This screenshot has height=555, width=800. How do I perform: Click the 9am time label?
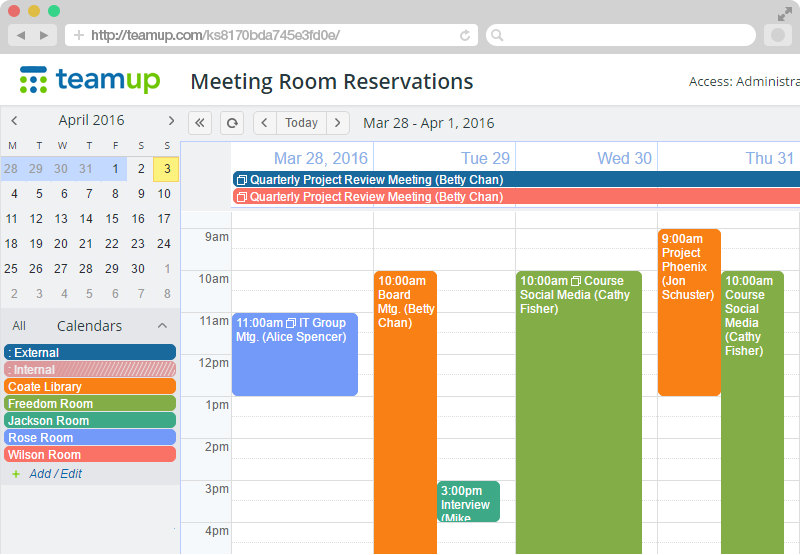point(216,237)
